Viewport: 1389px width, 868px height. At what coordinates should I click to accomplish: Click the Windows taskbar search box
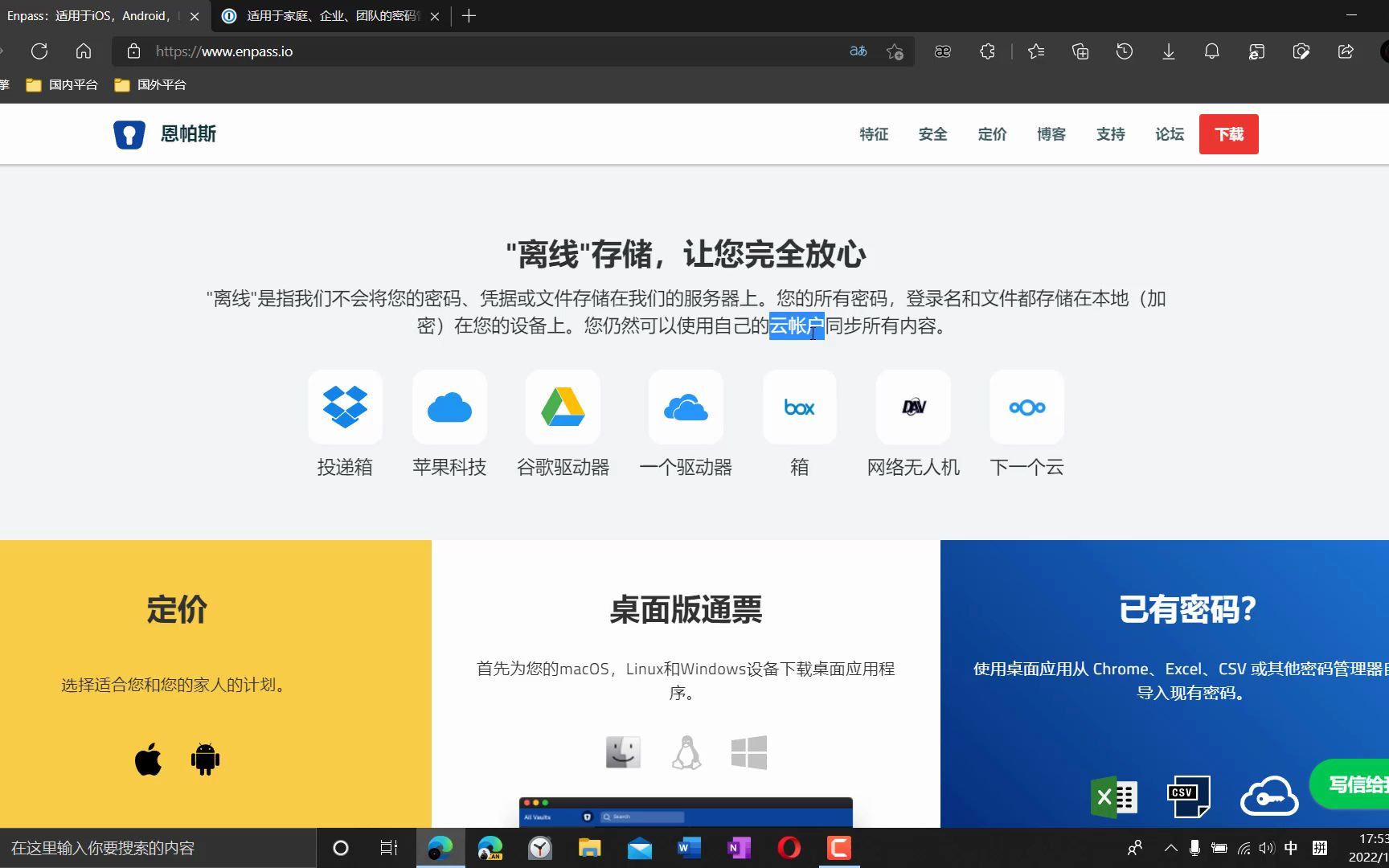coord(158,848)
